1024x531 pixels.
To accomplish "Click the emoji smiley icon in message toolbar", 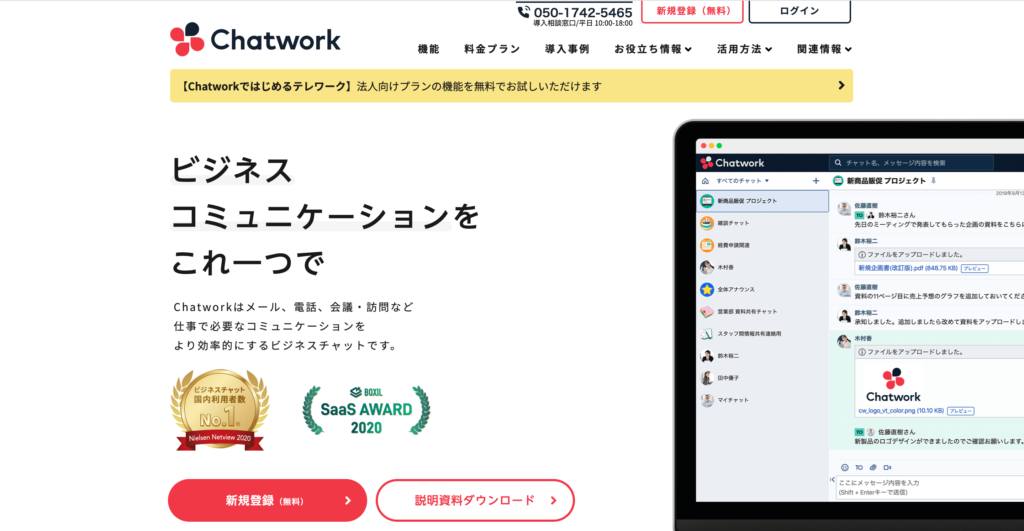I will 844,468.
